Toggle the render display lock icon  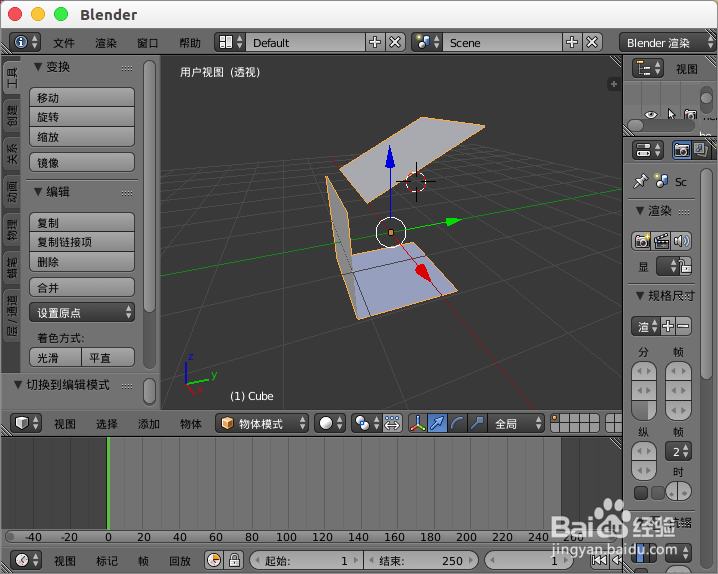click(x=685, y=266)
